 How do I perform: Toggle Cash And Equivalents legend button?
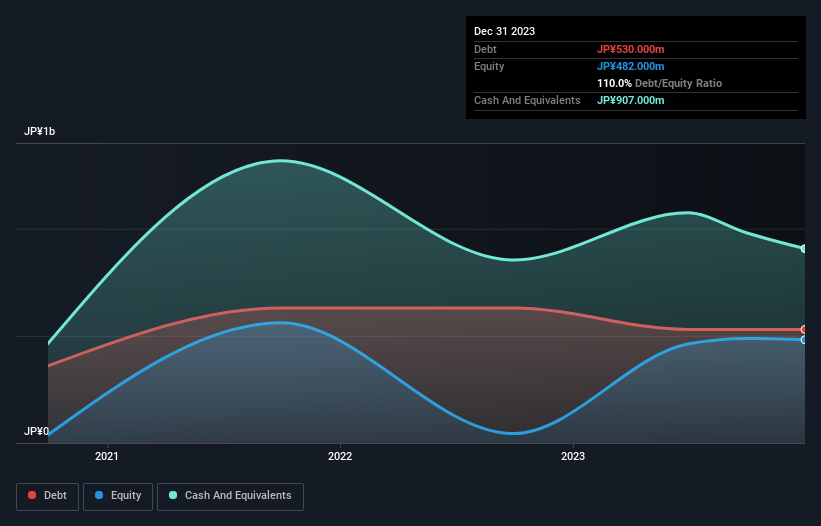coord(230,496)
